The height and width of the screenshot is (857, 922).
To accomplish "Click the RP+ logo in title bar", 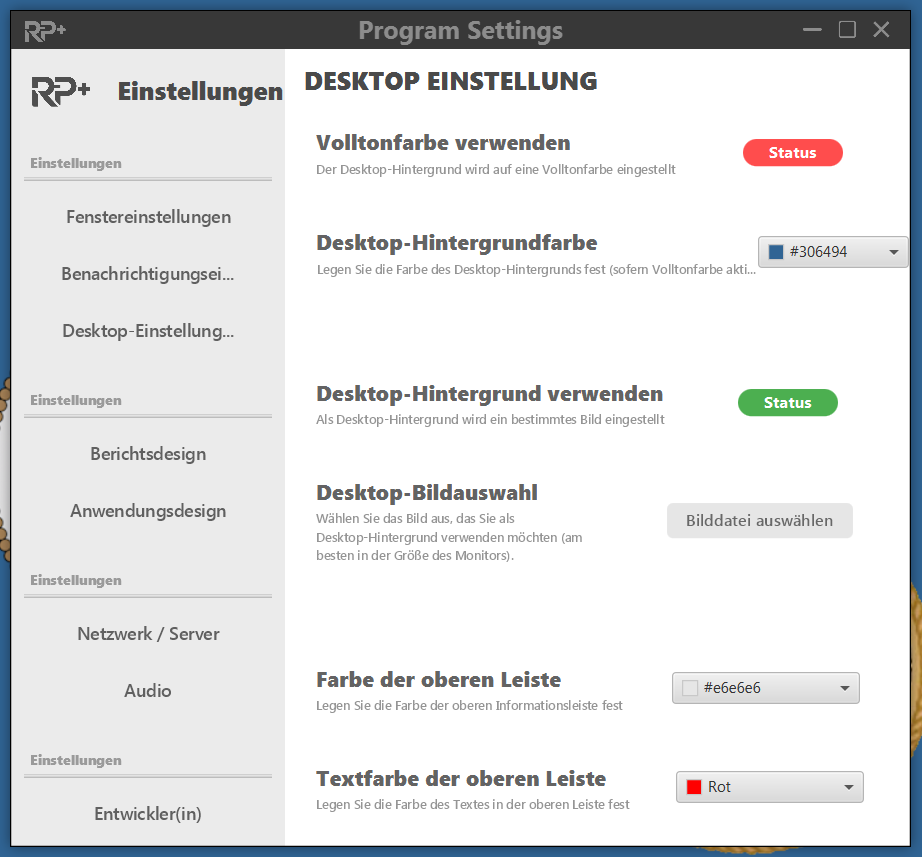I will pyautogui.click(x=45, y=30).
